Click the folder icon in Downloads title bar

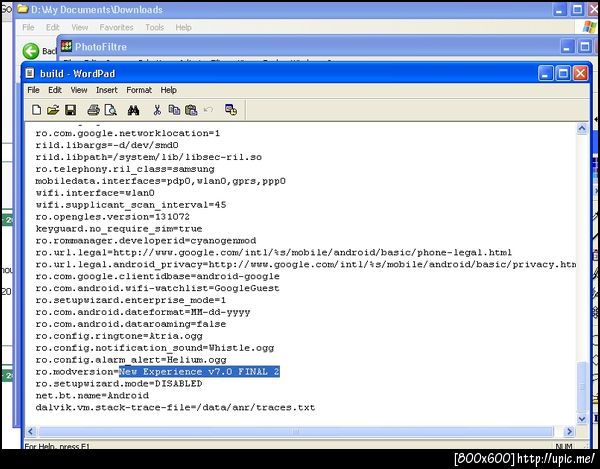23,9
